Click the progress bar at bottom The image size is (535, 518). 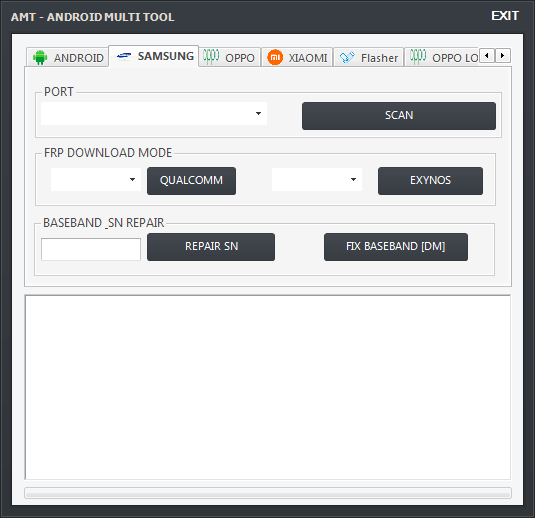[268, 493]
